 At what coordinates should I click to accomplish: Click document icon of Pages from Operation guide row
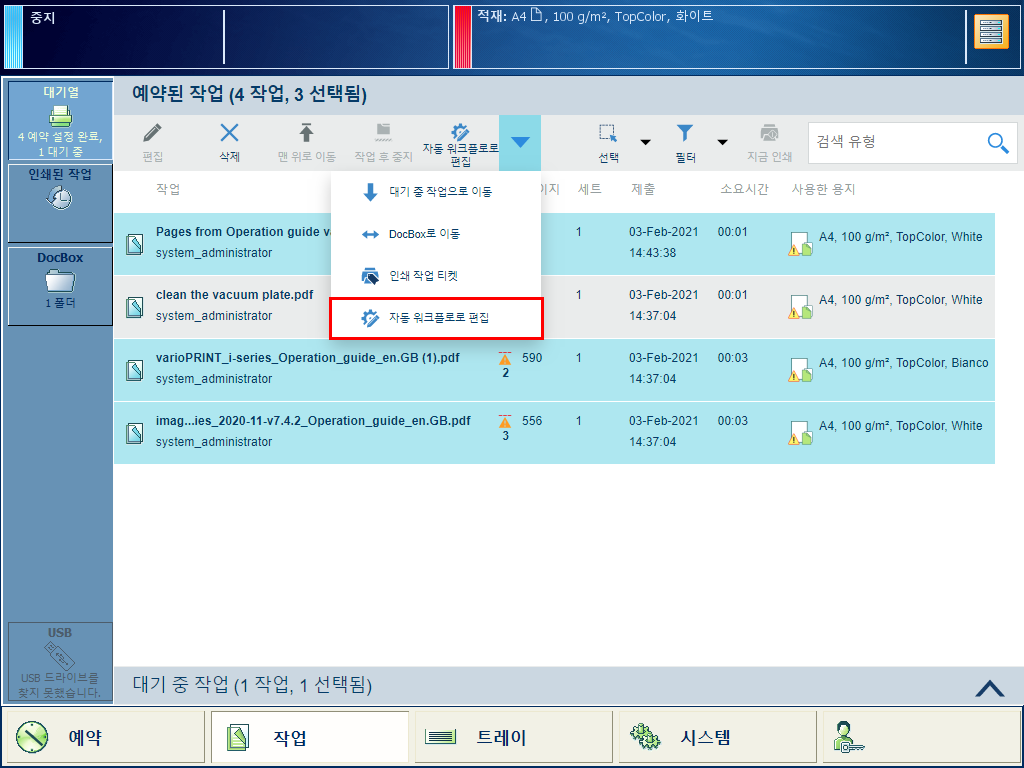pyautogui.click(x=135, y=244)
